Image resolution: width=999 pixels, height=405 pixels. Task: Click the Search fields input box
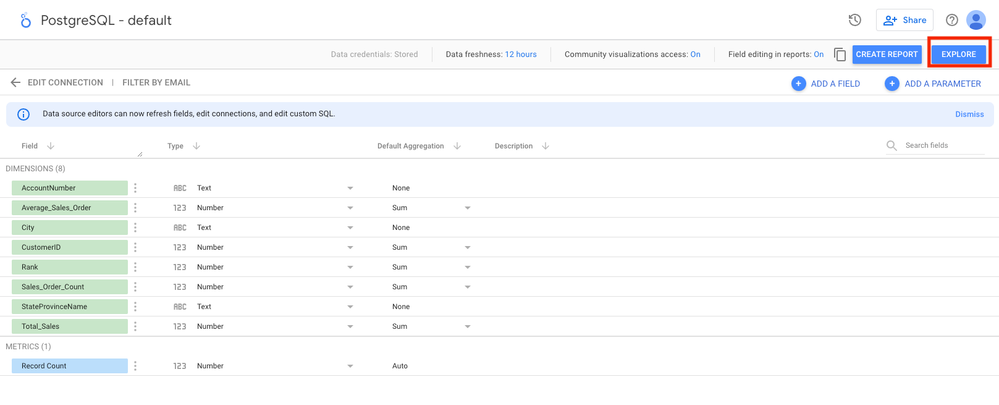[940, 146]
